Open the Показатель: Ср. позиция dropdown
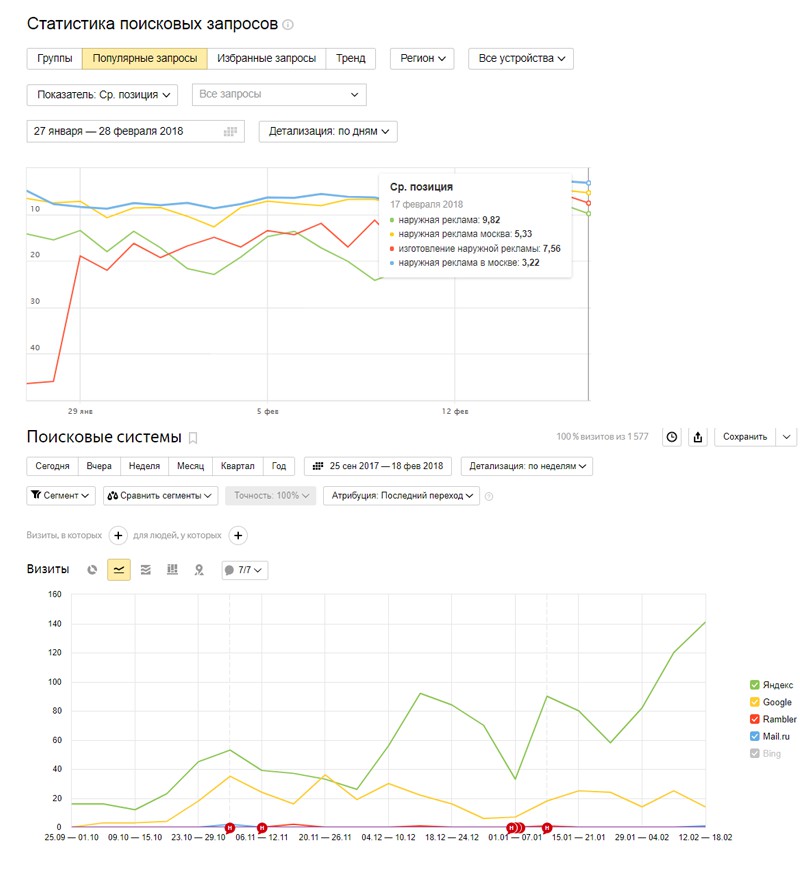Image resolution: width=800 pixels, height=870 pixels. pyautogui.click(x=102, y=95)
